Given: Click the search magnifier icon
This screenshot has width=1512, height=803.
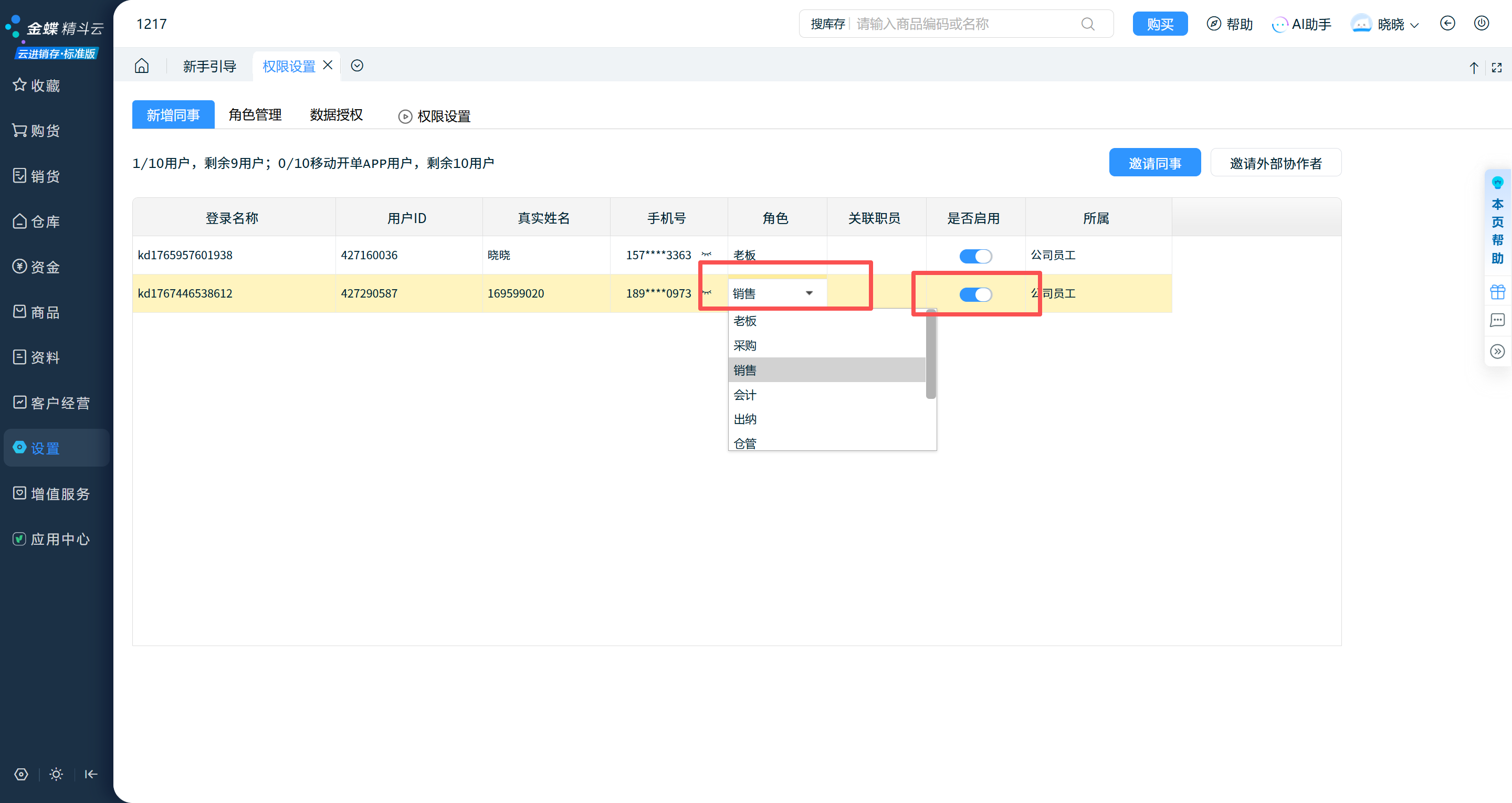Looking at the screenshot, I should [x=1088, y=24].
